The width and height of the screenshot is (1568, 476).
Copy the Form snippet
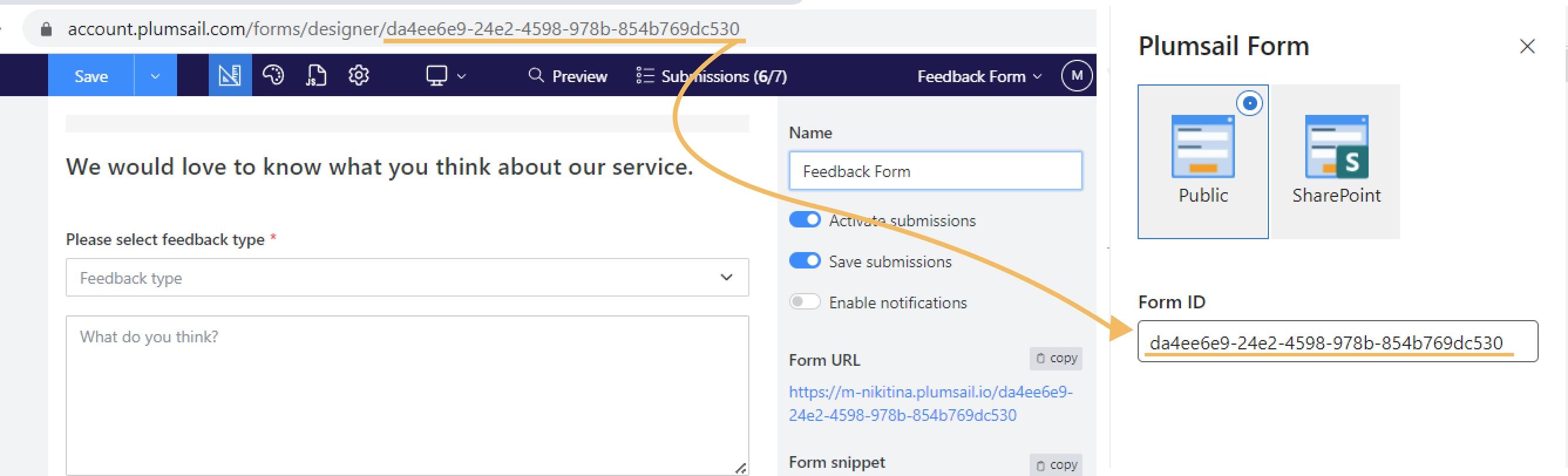(x=1056, y=464)
